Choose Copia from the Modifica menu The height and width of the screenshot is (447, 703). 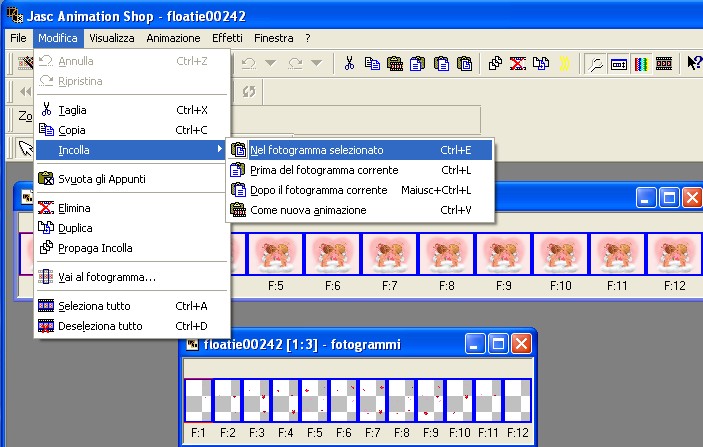point(132,130)
